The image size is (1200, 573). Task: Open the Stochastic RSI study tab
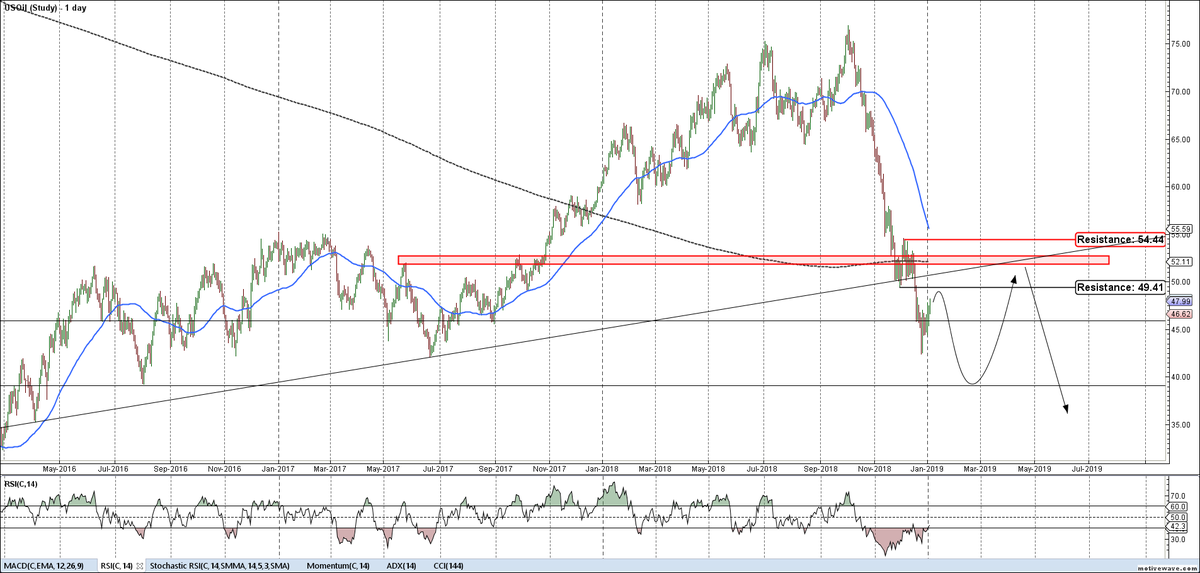click(x=219, y=566)
